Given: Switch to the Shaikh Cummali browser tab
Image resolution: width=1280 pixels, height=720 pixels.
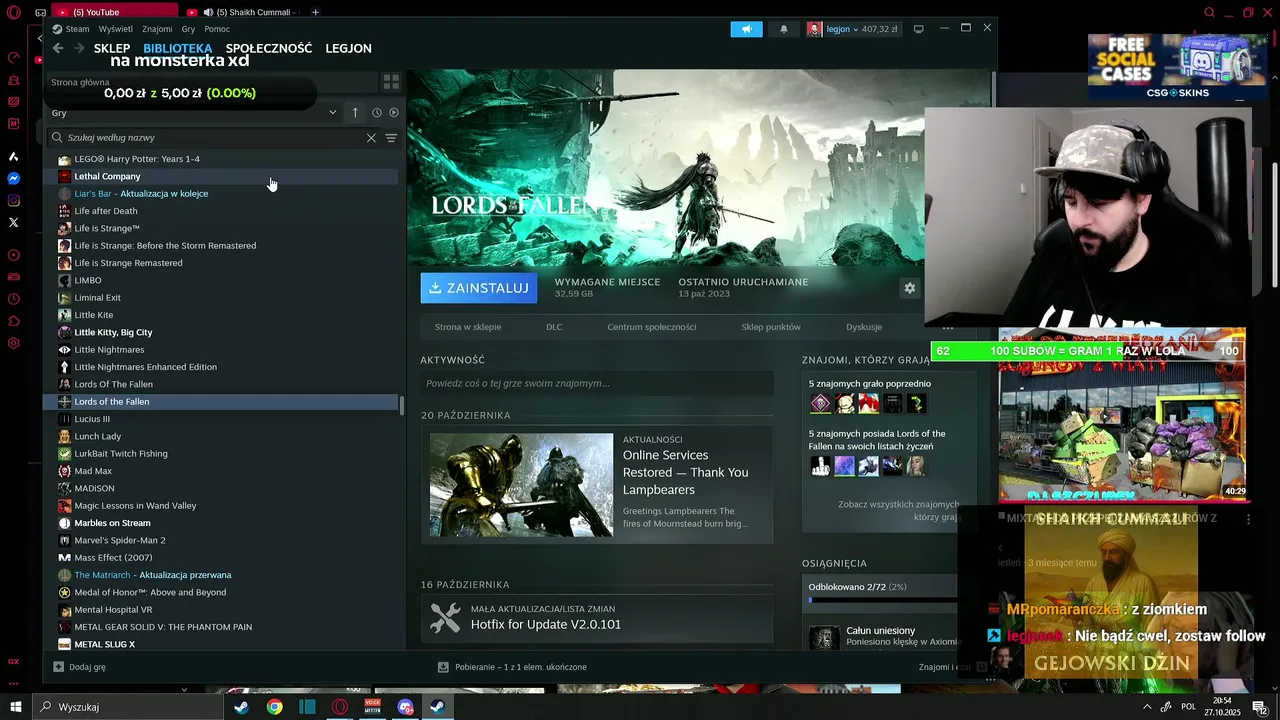Looking at the screenshot, I should tap(246, 12).
